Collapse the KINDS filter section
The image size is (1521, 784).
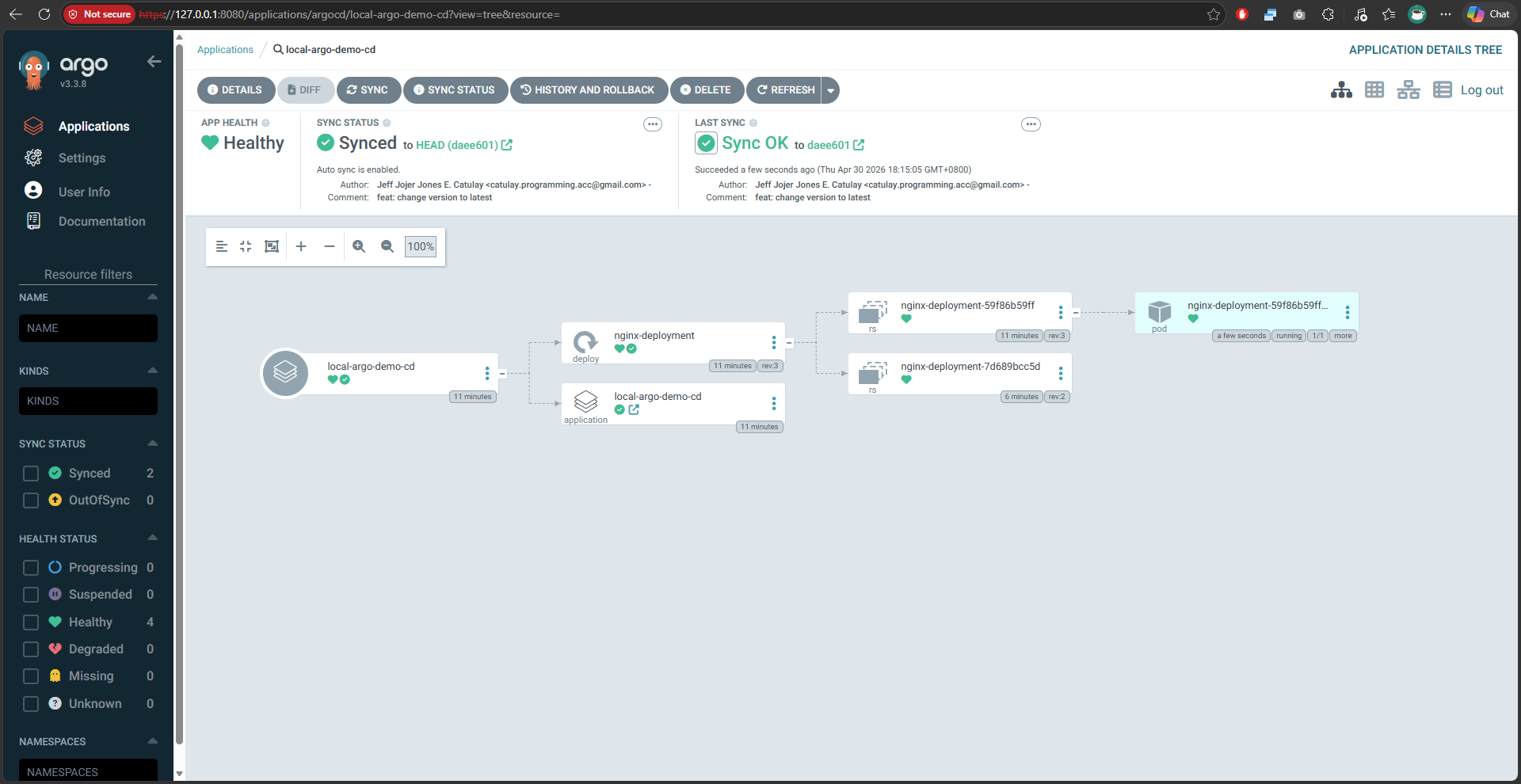(x=153, y=371)
